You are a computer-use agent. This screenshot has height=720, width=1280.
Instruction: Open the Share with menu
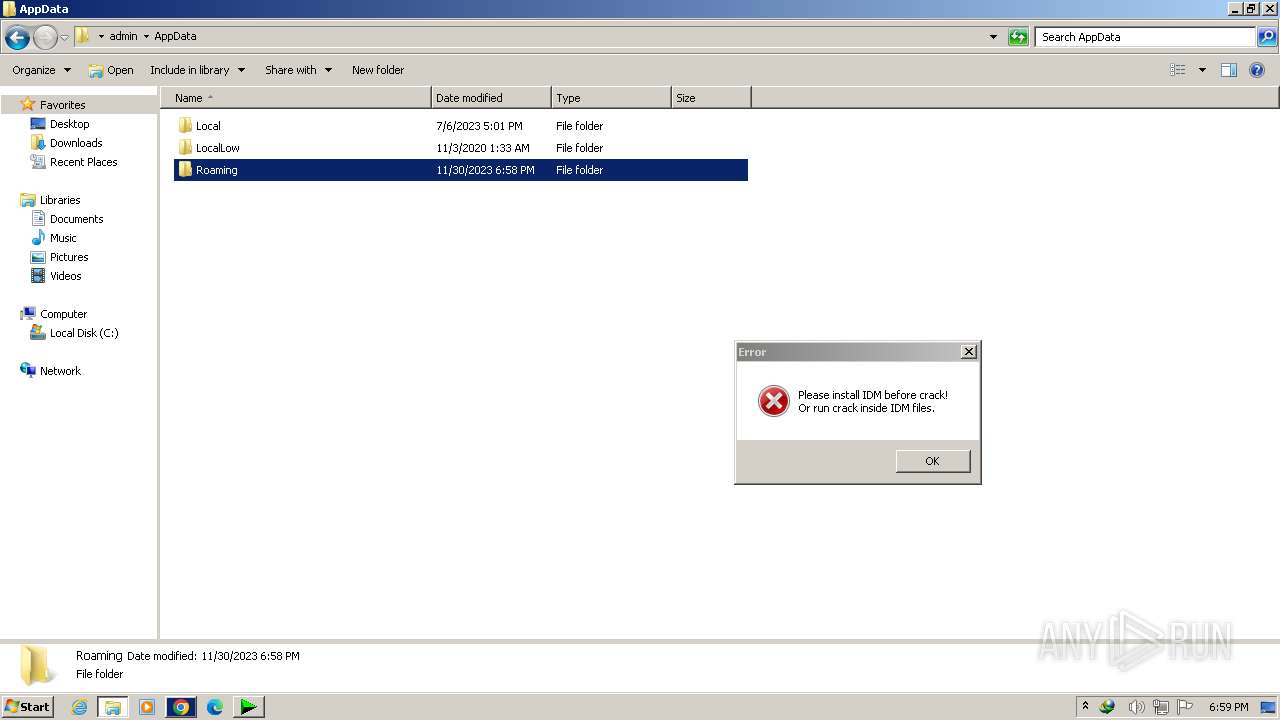click(298, 70)
